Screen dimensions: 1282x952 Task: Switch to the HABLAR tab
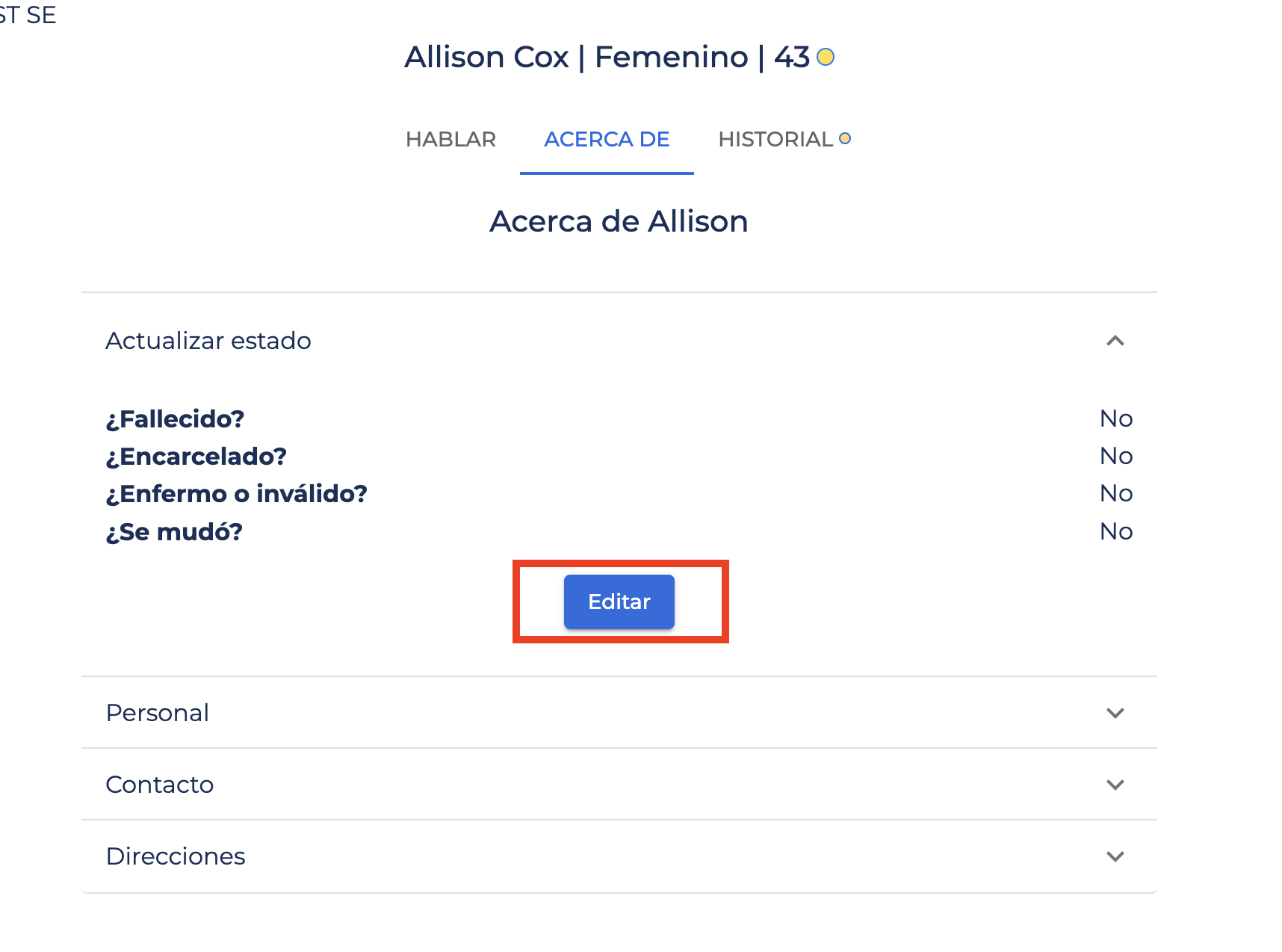[450, 139]
